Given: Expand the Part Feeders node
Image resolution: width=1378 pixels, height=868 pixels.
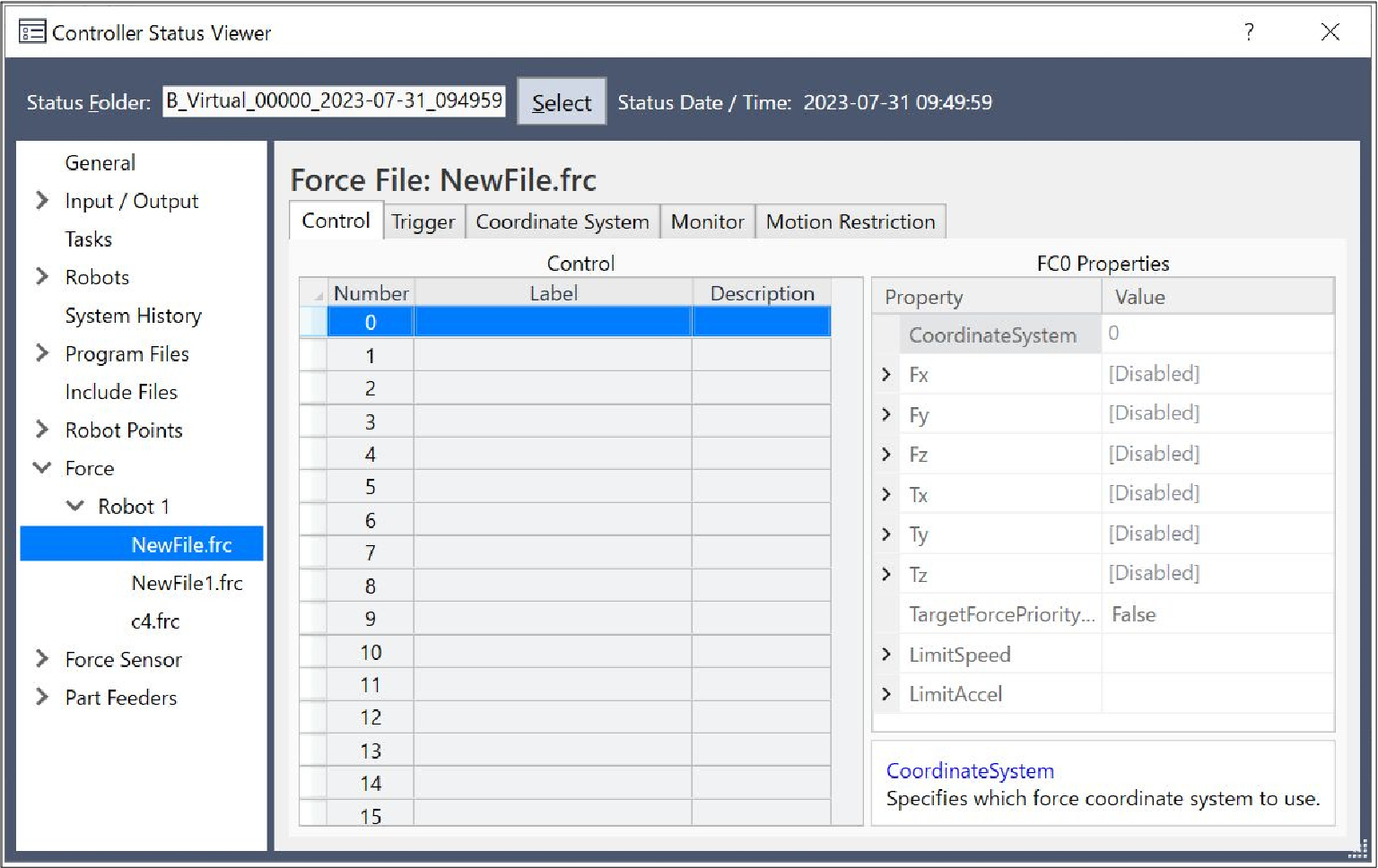Looking at the screenshot, I should click(x=42, y=698).
